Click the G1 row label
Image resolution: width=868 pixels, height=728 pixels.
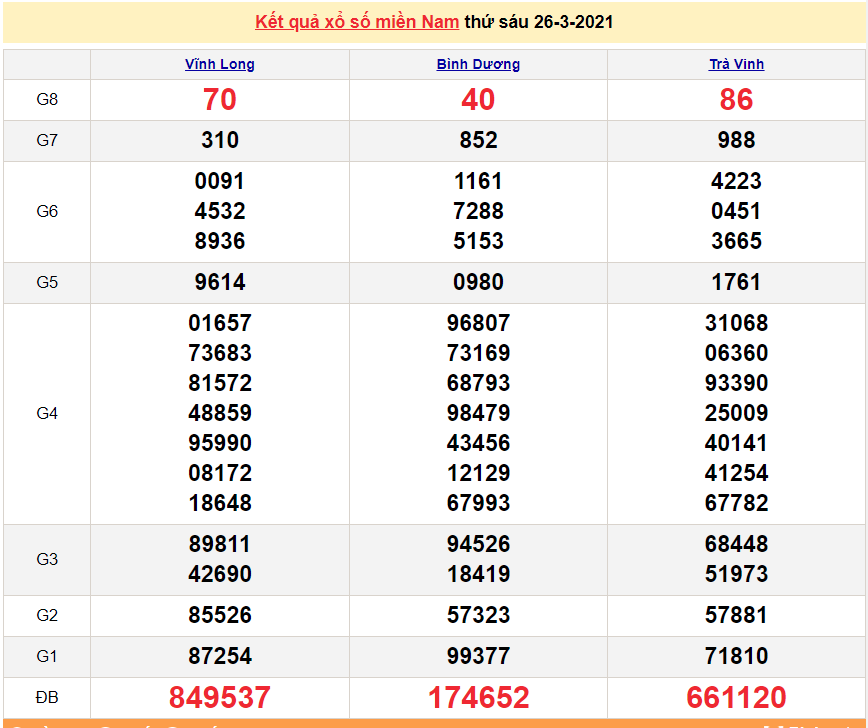(47, 656)
